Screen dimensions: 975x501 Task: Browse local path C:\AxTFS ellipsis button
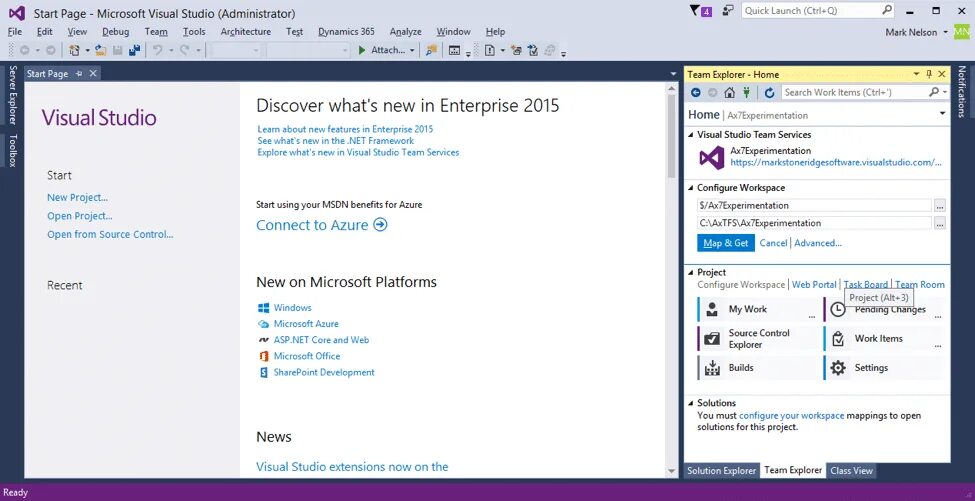[940, 223]
